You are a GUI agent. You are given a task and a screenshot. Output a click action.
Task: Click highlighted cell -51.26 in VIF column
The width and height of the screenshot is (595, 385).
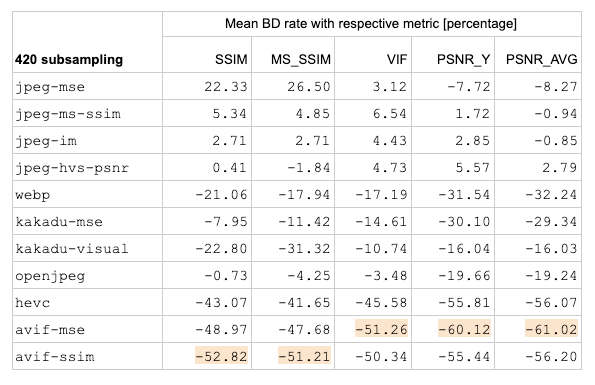click(381, 329)
